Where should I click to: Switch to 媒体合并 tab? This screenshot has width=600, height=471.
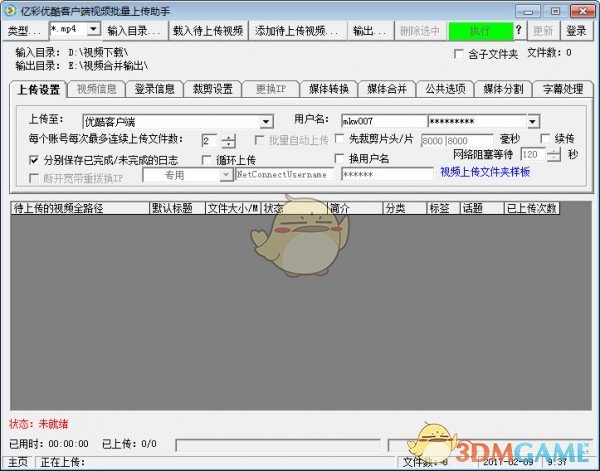point(387,89)
